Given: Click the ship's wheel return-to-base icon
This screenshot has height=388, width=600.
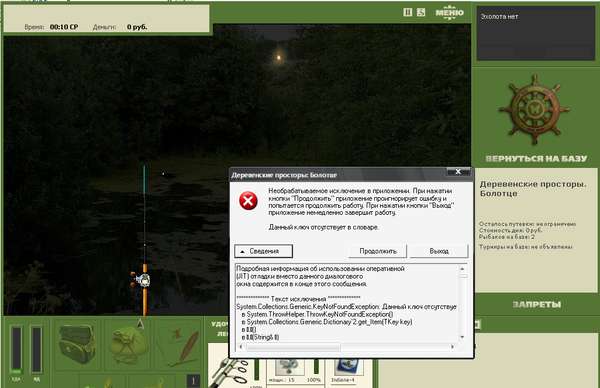Looking at the screenshot, I should coord(534,109).
